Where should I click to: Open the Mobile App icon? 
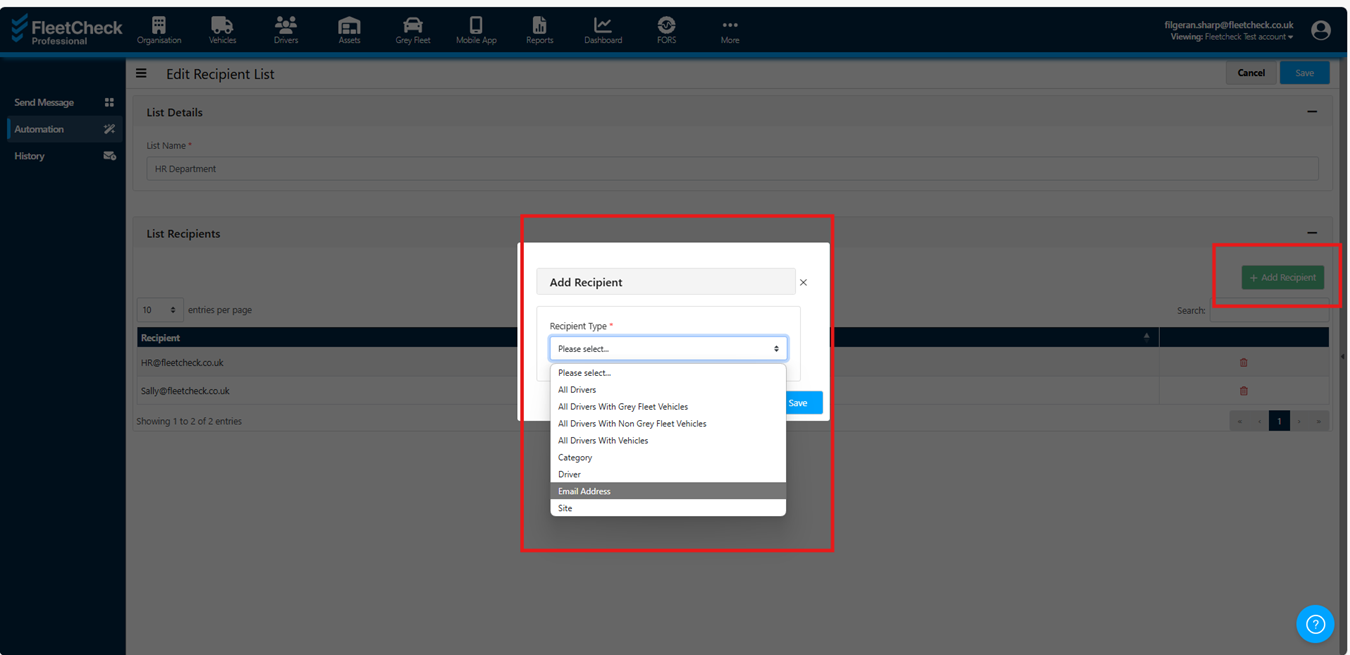pyautogui.click(x=476, y=26)
